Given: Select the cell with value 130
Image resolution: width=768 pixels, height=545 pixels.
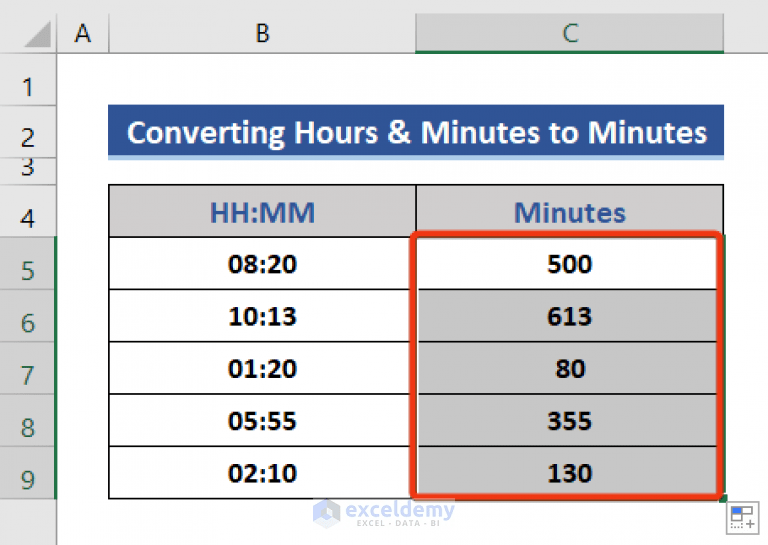Looking at the screenshot, I should click(x=570, y=473).
